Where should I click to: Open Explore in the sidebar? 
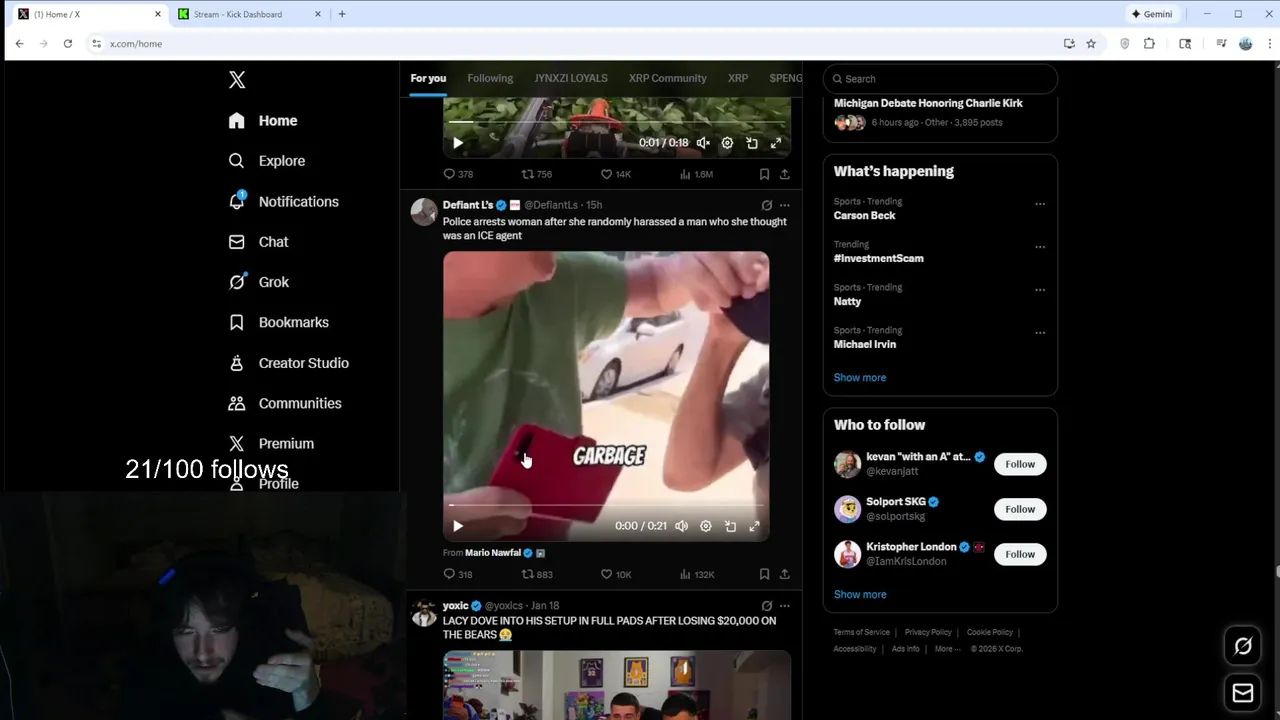point(266,161)
